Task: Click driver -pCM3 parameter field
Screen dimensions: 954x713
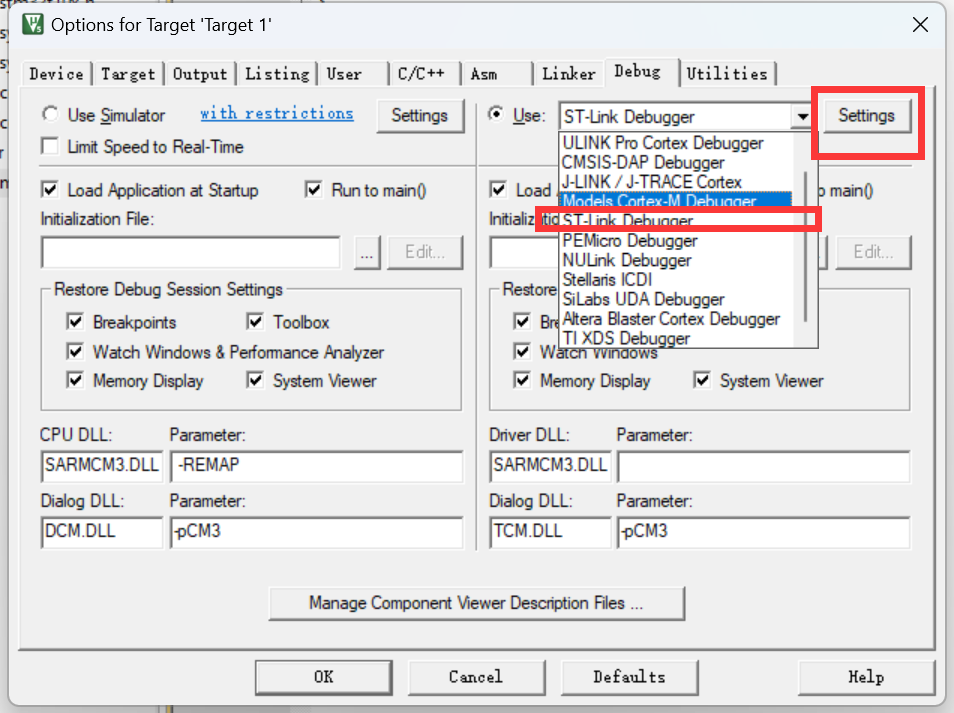Action: coord(764,532)
